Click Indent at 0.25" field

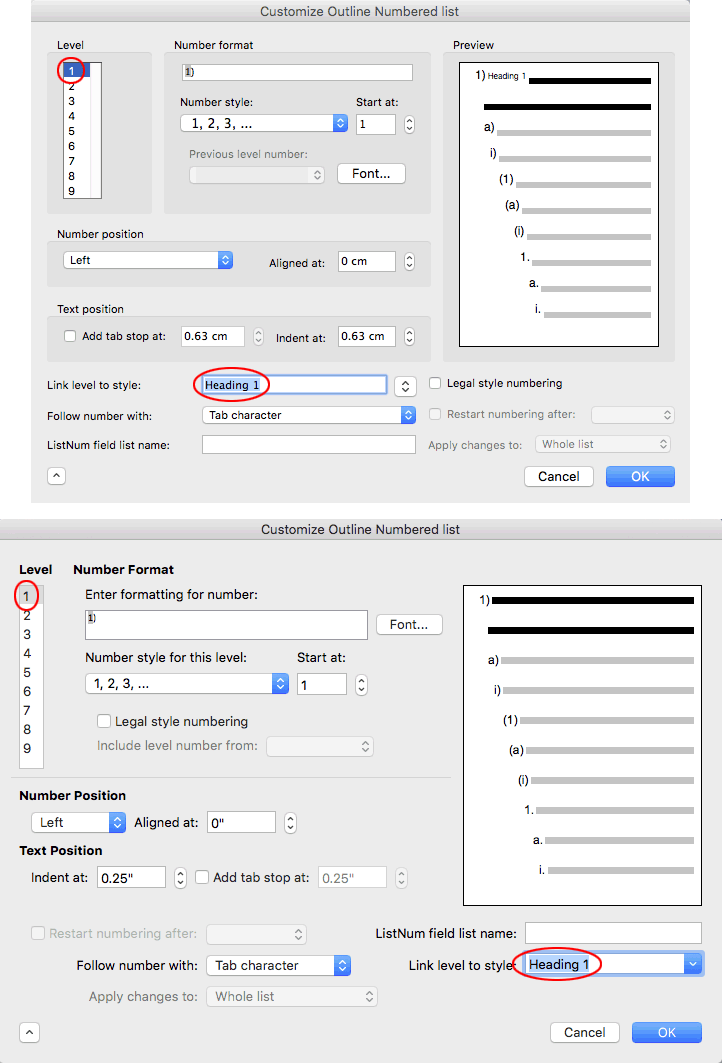point(132,877)
